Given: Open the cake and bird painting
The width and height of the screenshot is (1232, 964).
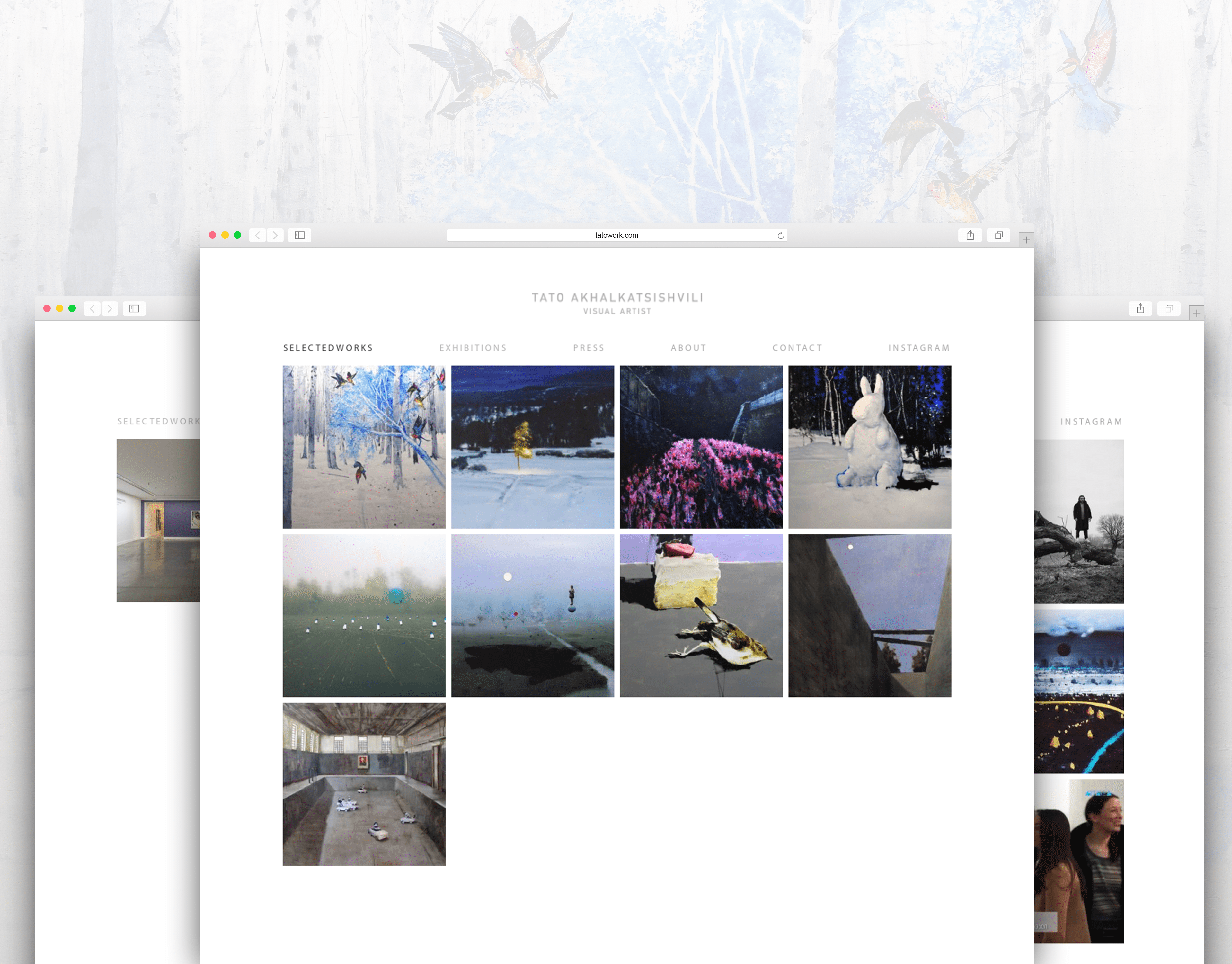Looking at the screenshot, I should click(701, 615).
